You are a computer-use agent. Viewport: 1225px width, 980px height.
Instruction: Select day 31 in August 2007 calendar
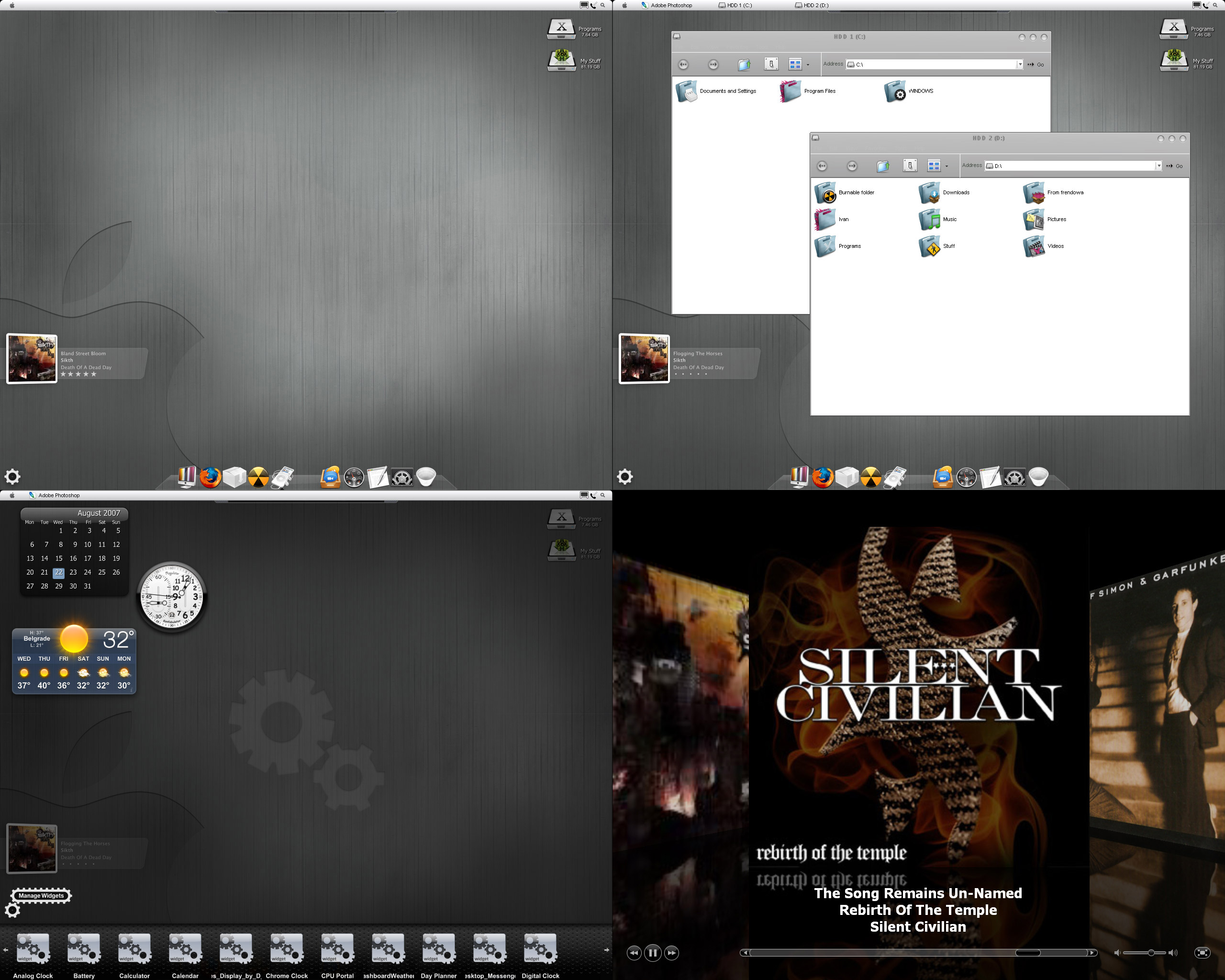(x=88, y=586)
